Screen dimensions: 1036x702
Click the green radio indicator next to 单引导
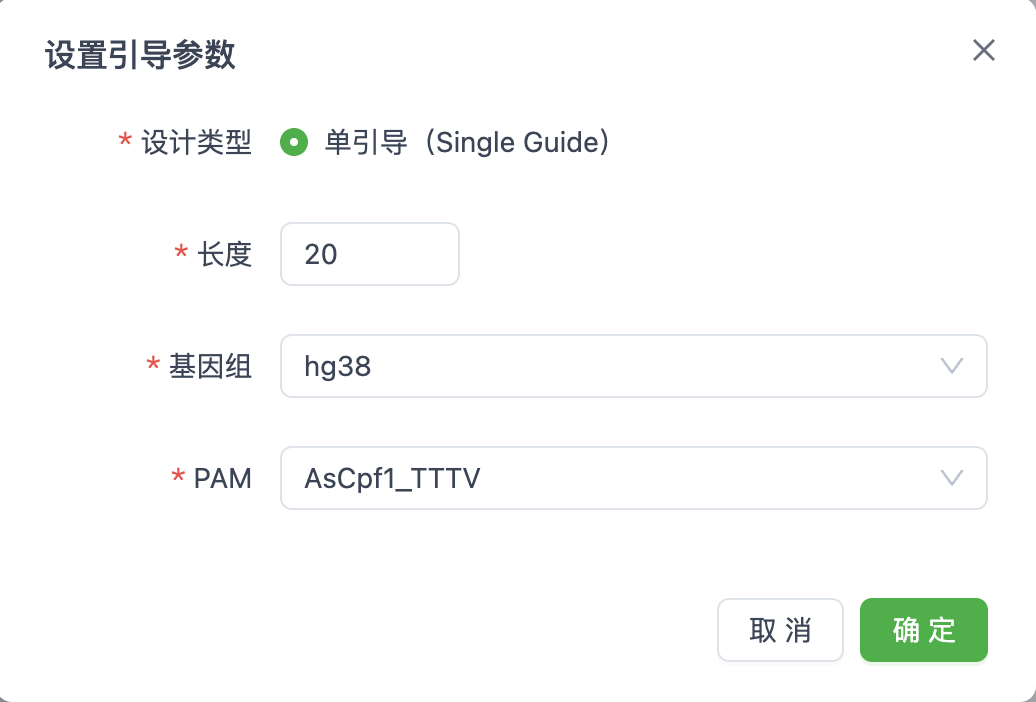click(x=294, y=143)
